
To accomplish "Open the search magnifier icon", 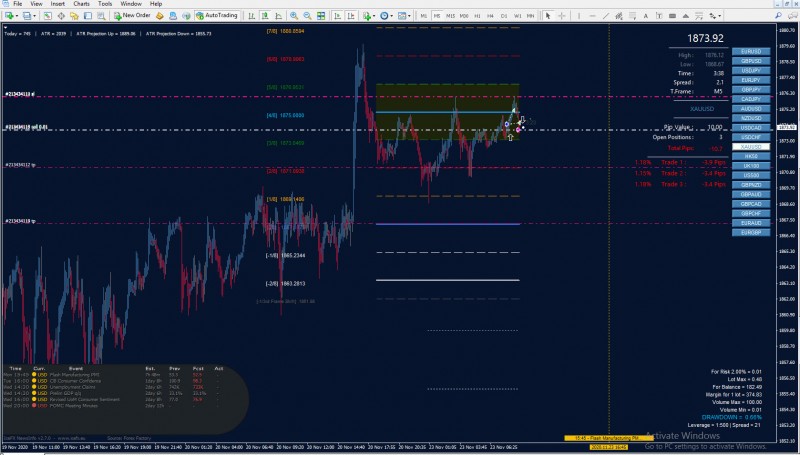I will 779,16.
